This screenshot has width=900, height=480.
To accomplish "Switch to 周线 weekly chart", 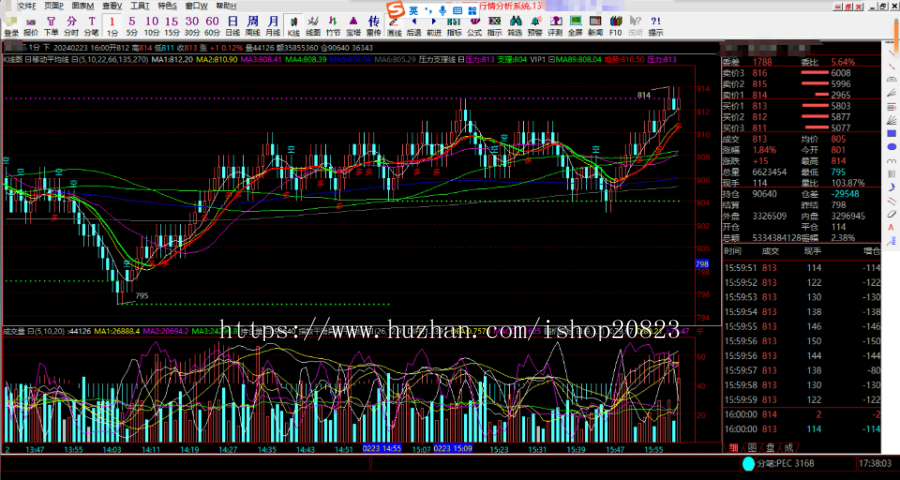I will pos(253,26).
